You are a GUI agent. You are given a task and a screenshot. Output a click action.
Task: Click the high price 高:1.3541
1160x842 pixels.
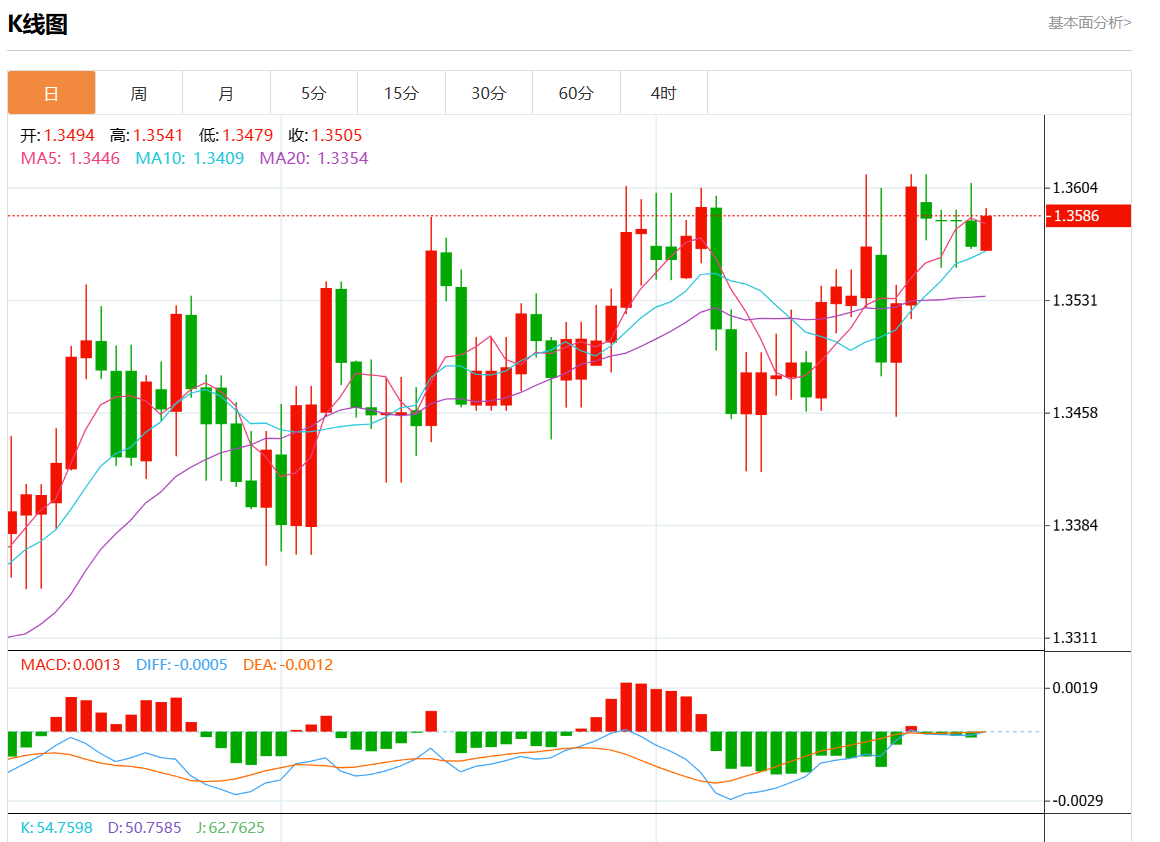click(146, 135)
